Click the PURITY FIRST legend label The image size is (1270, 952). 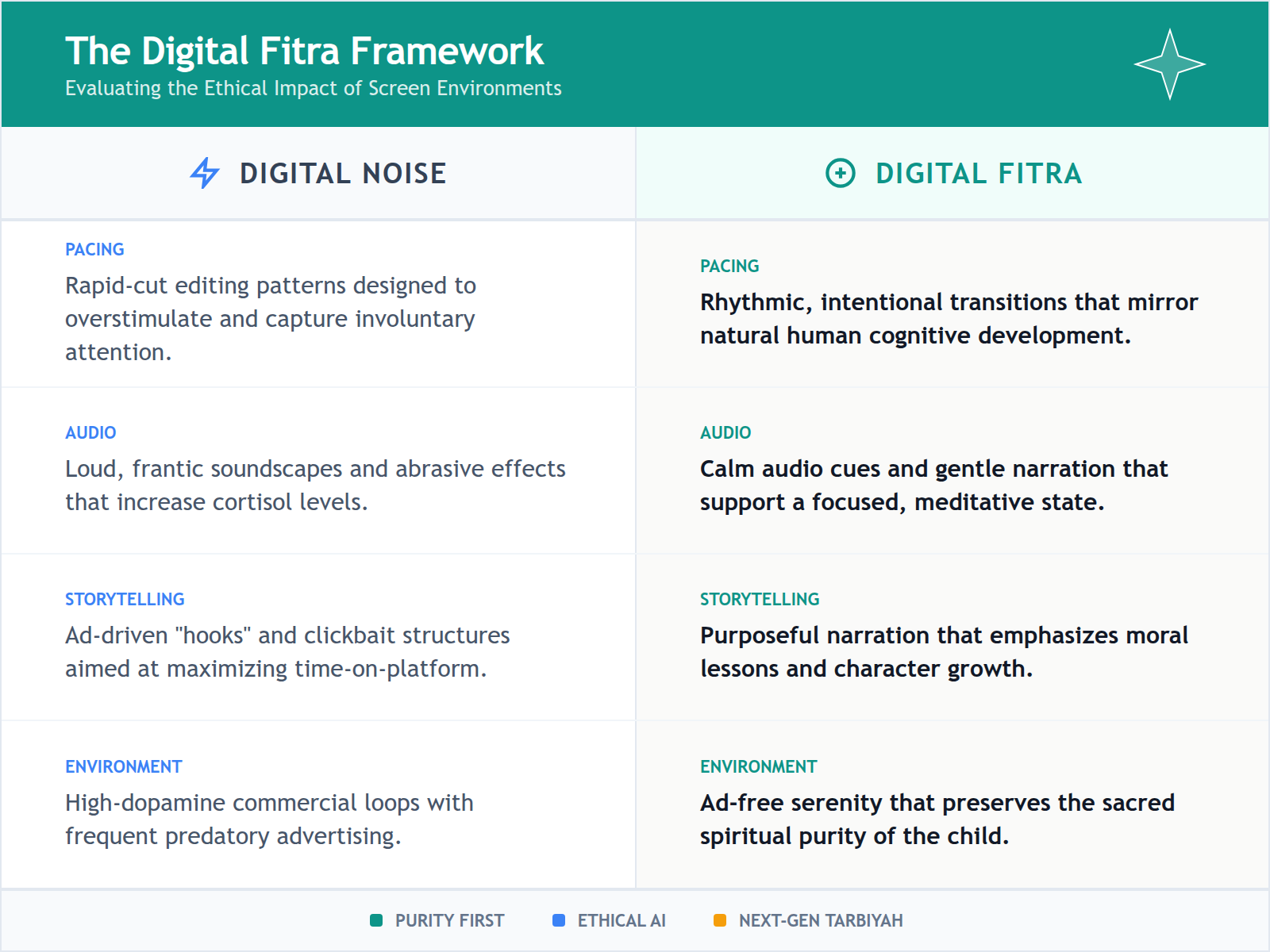click(x=448, y=920)
